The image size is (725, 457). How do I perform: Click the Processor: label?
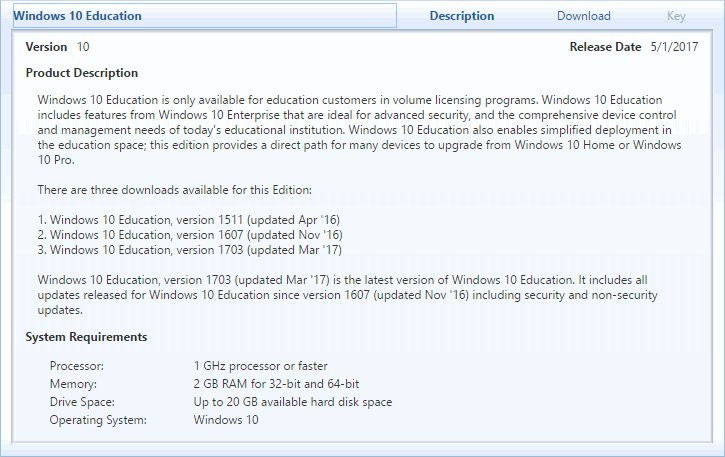[77, 366]
